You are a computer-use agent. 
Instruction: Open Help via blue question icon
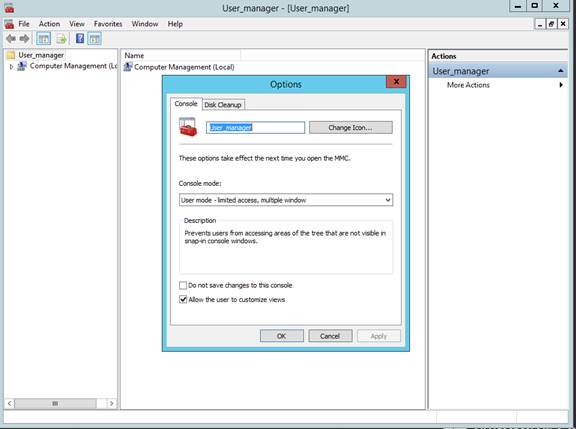(80, 38)
